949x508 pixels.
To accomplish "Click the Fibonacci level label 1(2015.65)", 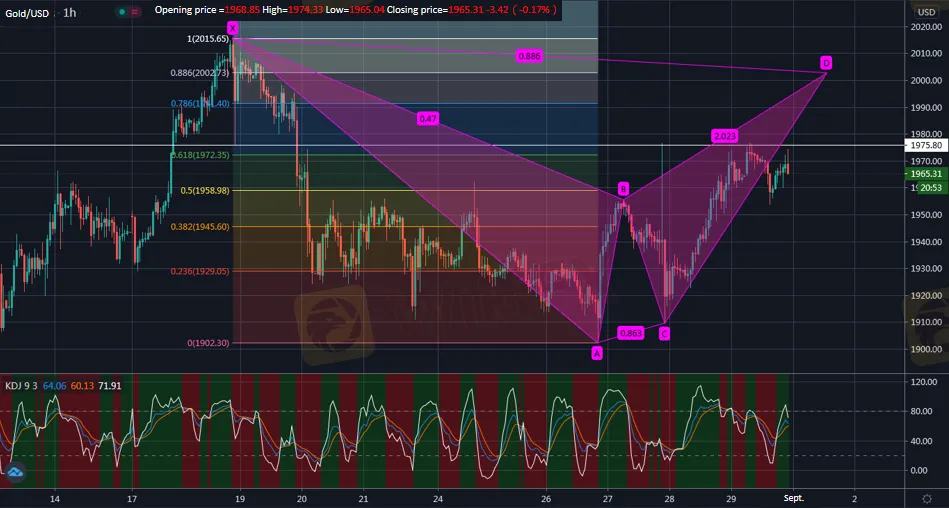I will (208, 39).
